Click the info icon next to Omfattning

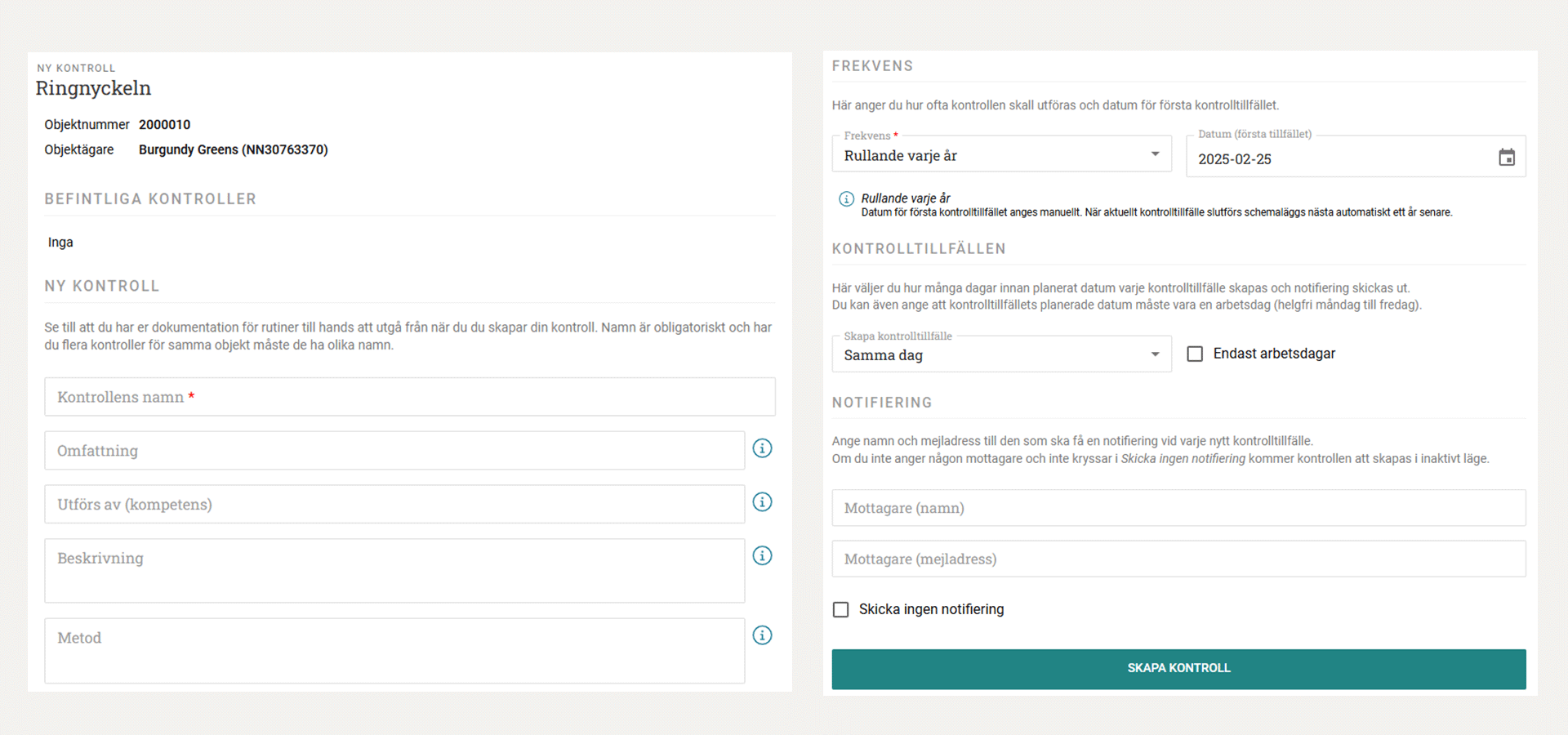pyautogui.click(x=762, y=448)
